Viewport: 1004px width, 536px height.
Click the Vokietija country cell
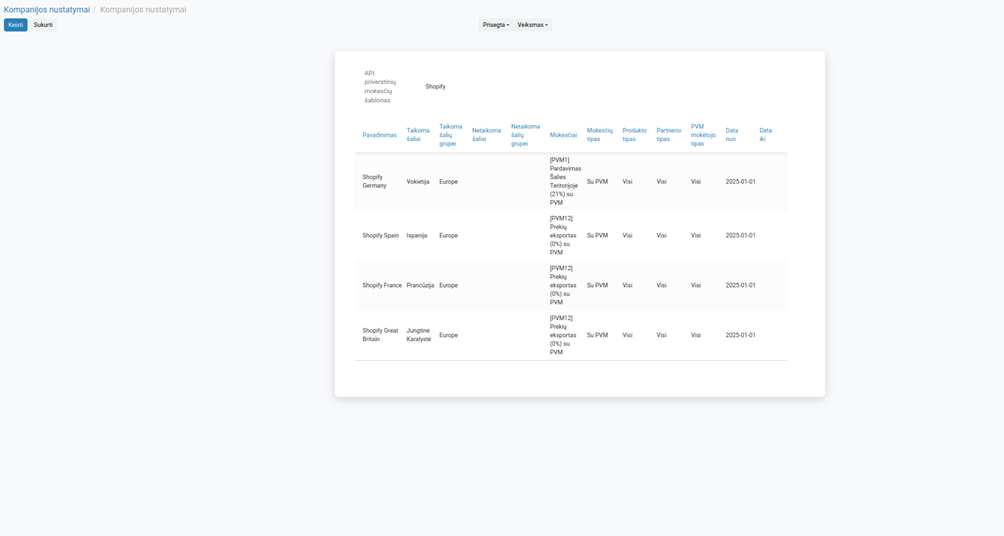pyautogui.click(x=418, y=182)
